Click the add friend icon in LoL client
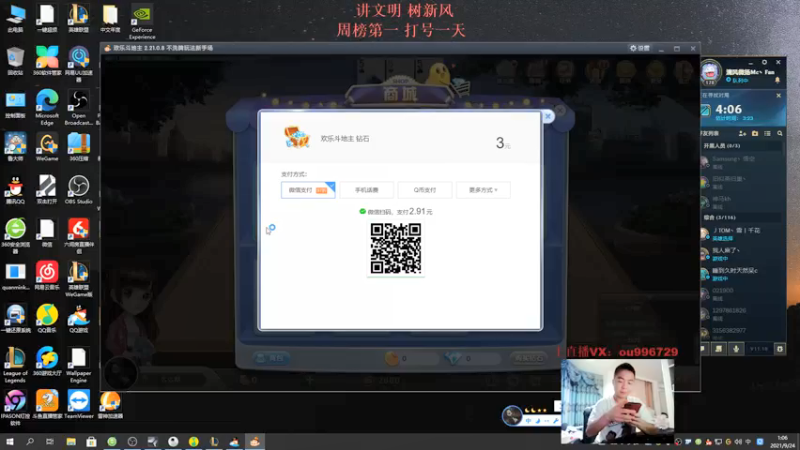 (742, 133)
